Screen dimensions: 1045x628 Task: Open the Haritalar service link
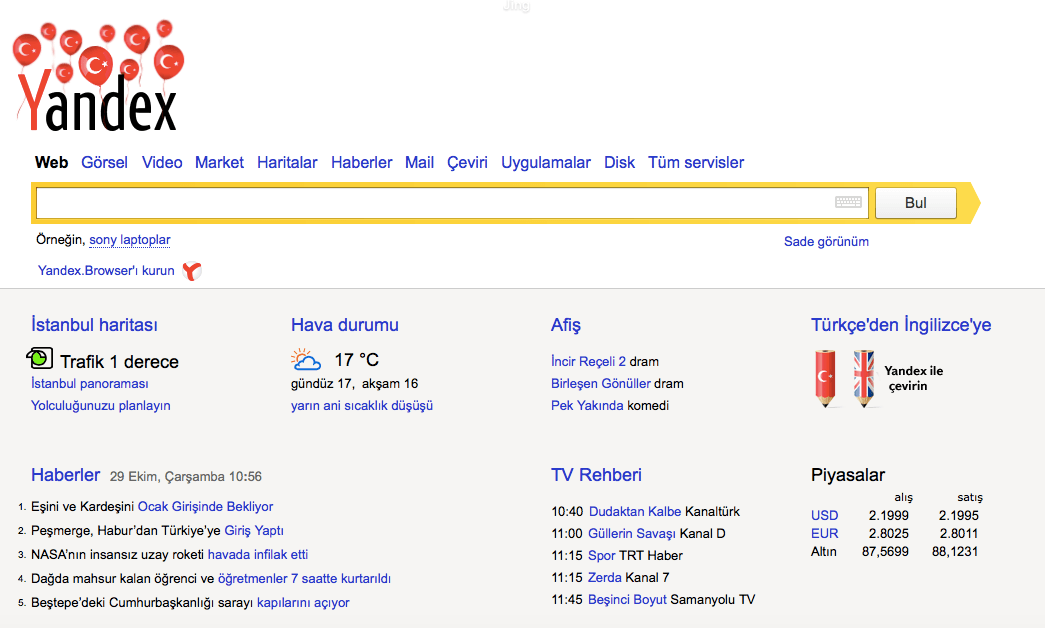pyautogui.click(x=287, y=163)
